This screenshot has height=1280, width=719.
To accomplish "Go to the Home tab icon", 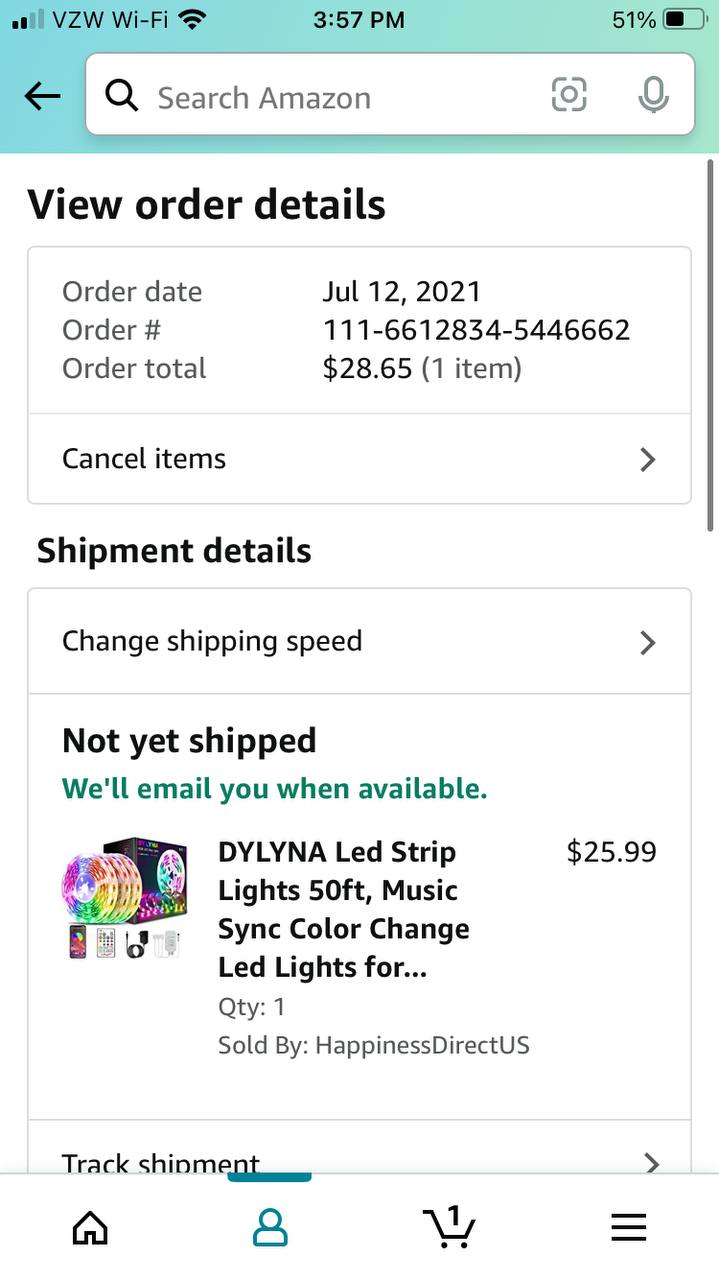I will coord(90,1227).
